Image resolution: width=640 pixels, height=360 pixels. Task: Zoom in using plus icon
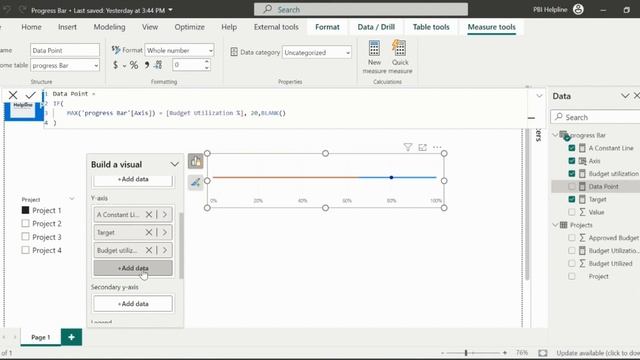click(505, 353)
